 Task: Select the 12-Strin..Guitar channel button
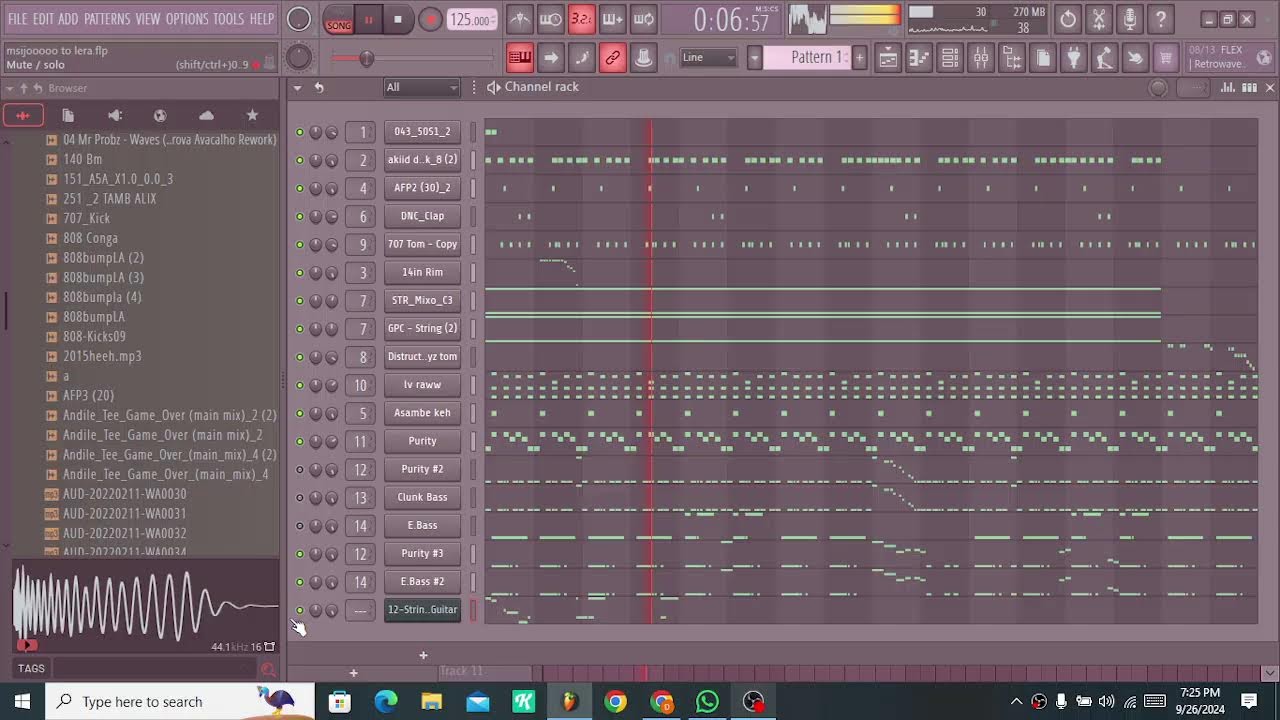tap(422, 610)
